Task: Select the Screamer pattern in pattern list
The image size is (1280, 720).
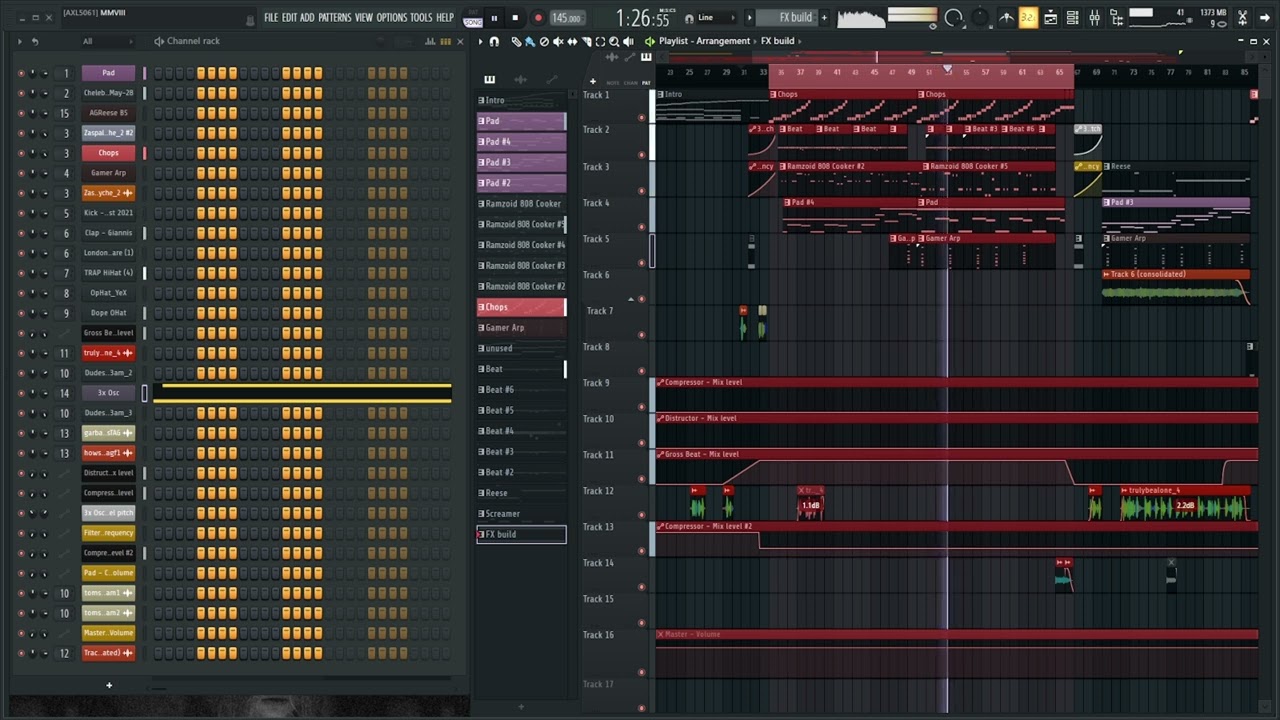Action: click(x=521, y=513)
